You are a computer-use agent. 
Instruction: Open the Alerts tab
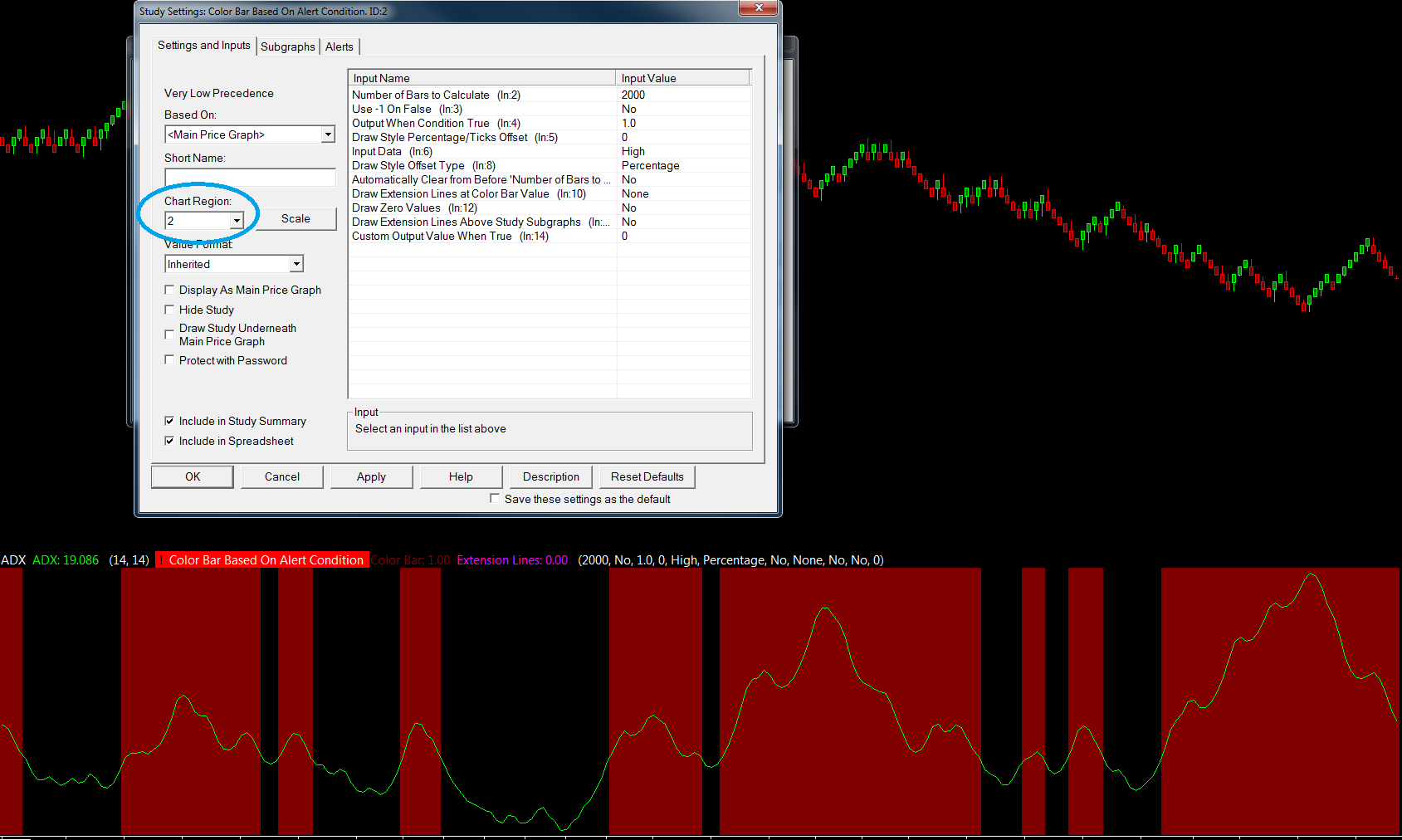coord(339,47)
